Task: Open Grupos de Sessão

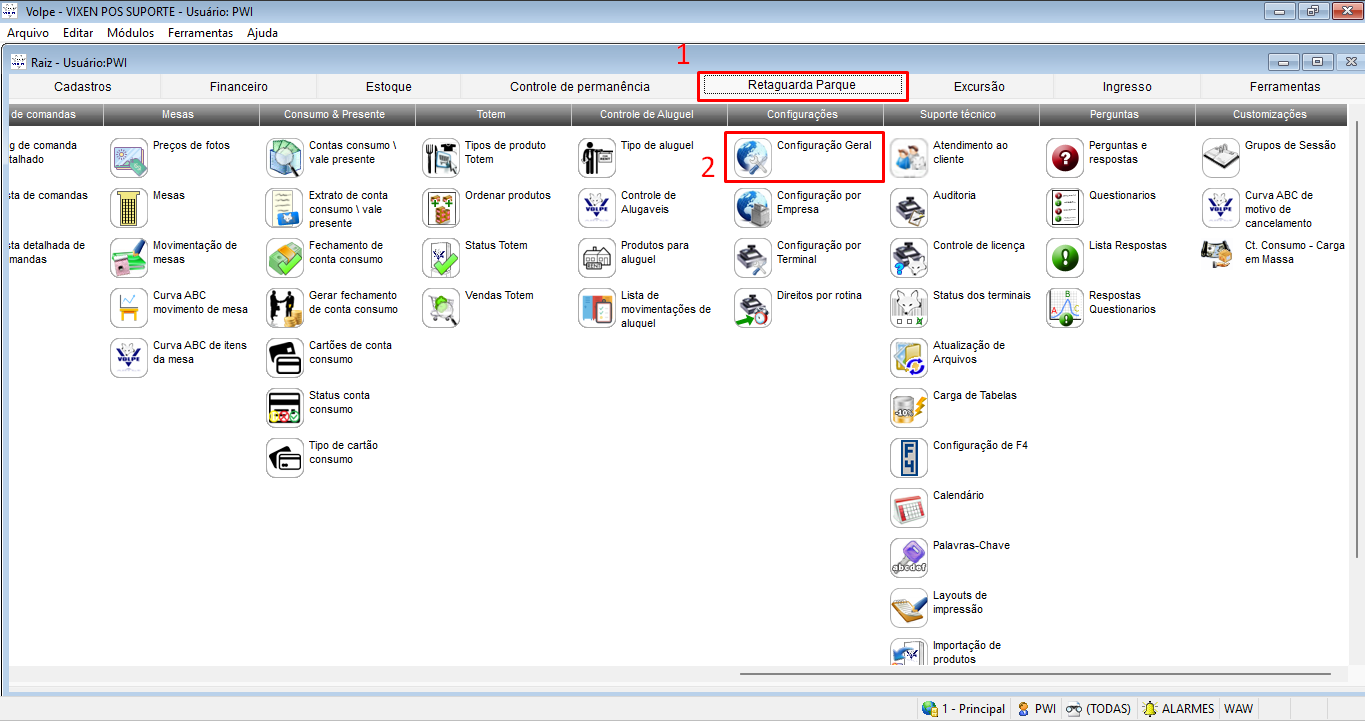Action: 1220,157
